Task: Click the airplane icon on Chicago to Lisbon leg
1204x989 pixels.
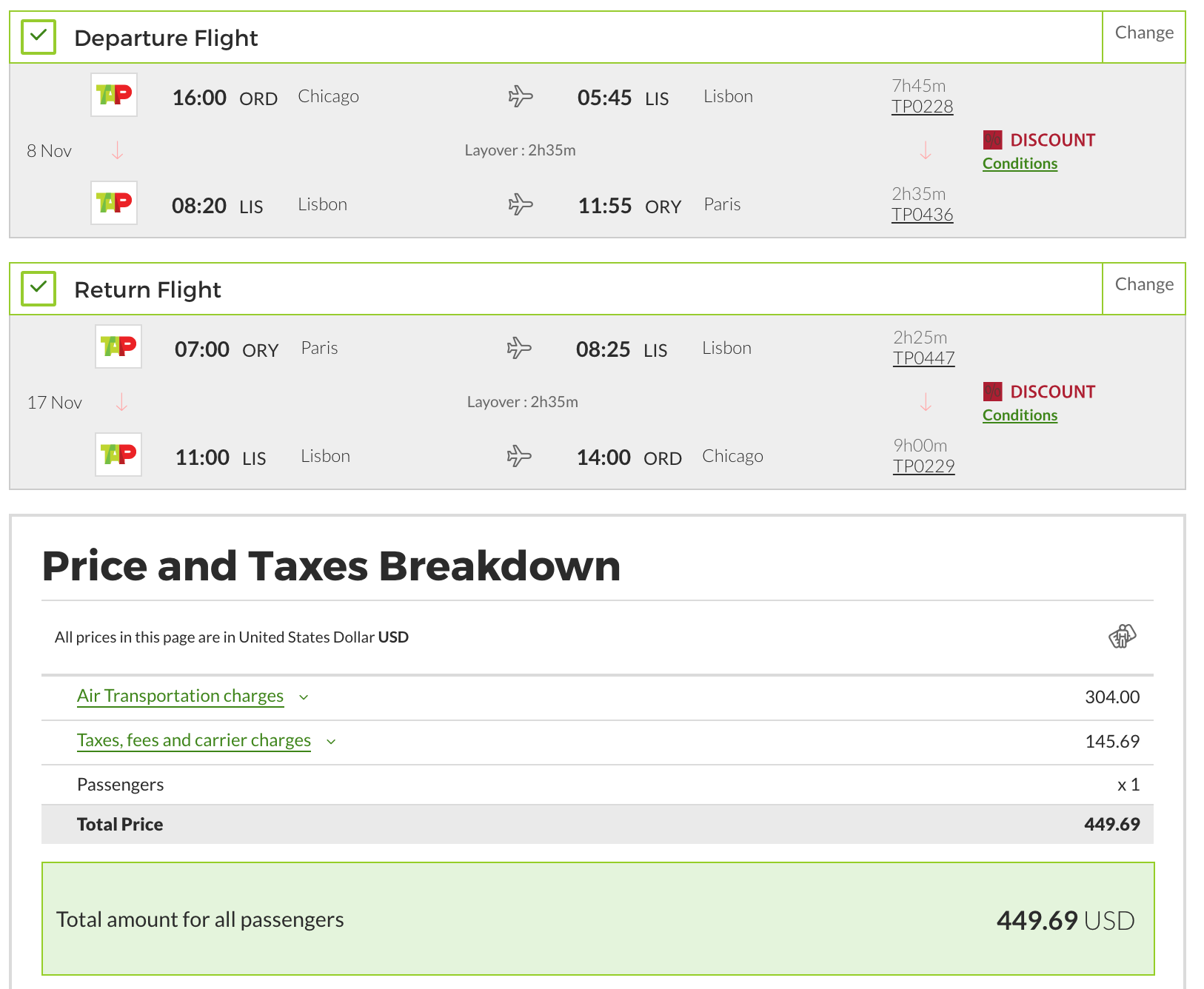Action: point(521,96)
